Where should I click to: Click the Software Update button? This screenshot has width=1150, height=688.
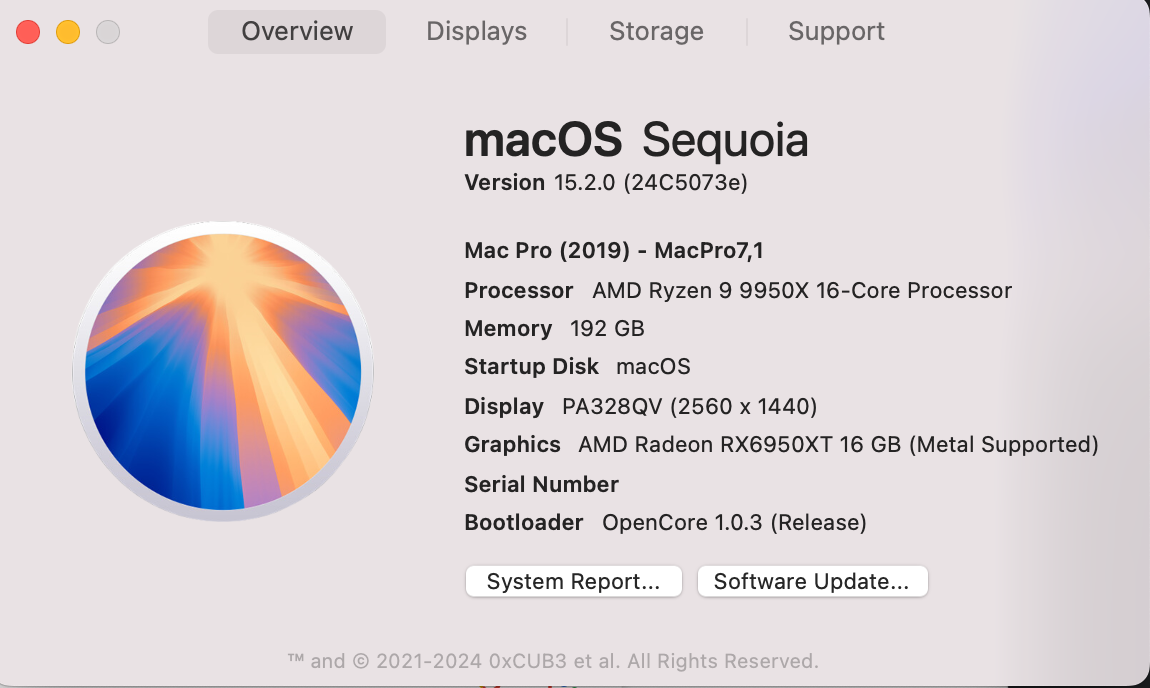pyautogui.click(x=812, y=582)
